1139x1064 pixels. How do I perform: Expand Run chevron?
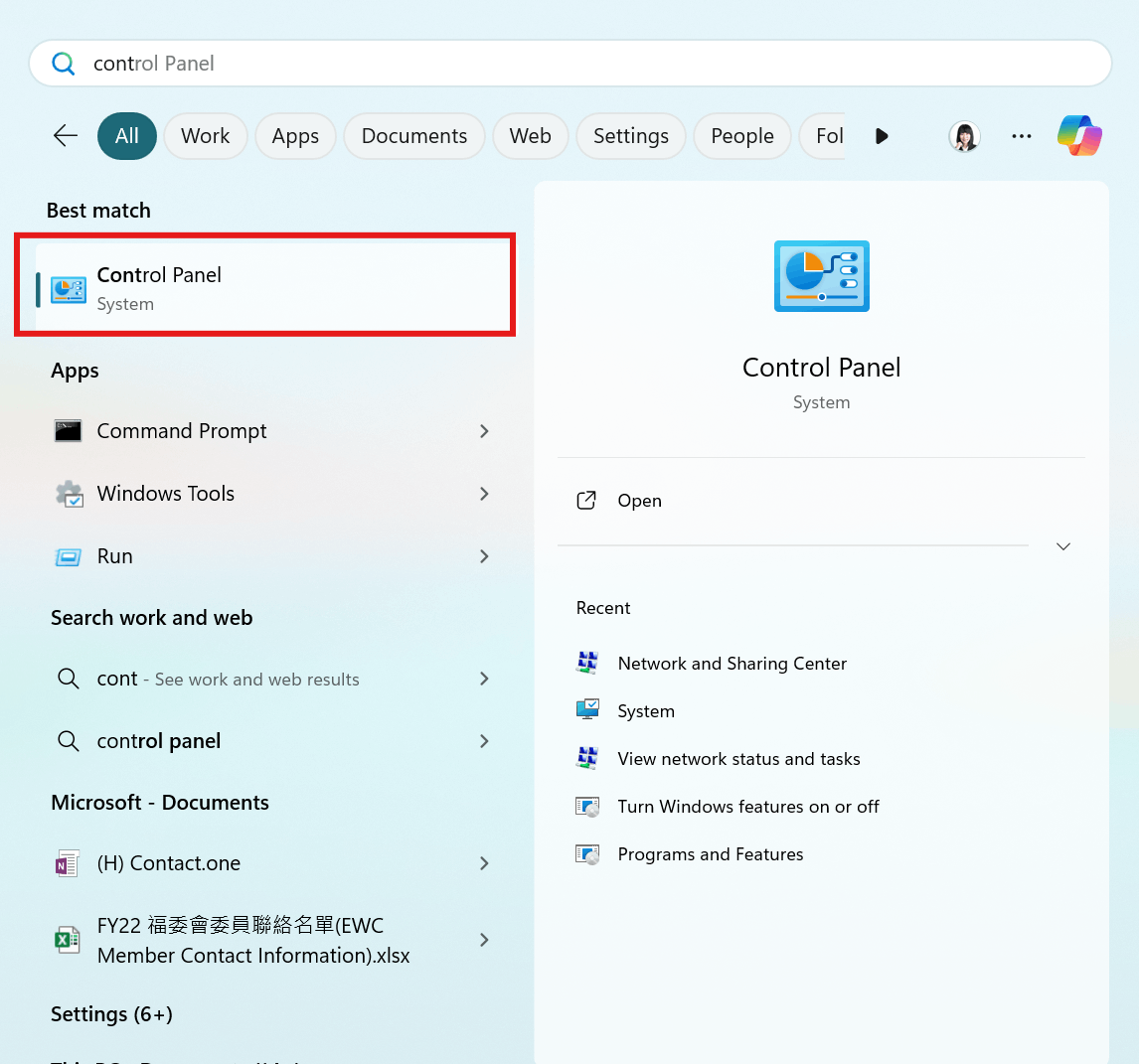[484, 556]
